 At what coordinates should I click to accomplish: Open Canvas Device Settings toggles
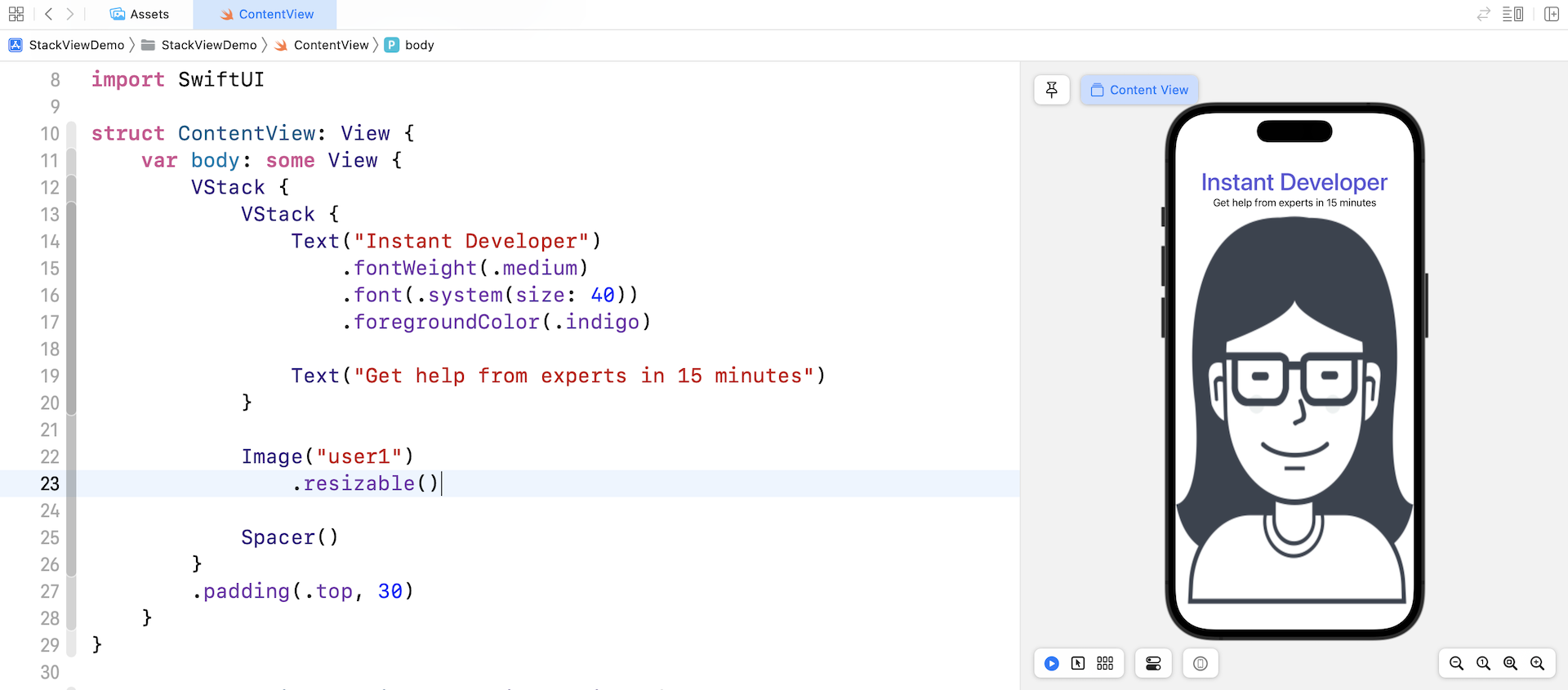tap(1153, 663)
